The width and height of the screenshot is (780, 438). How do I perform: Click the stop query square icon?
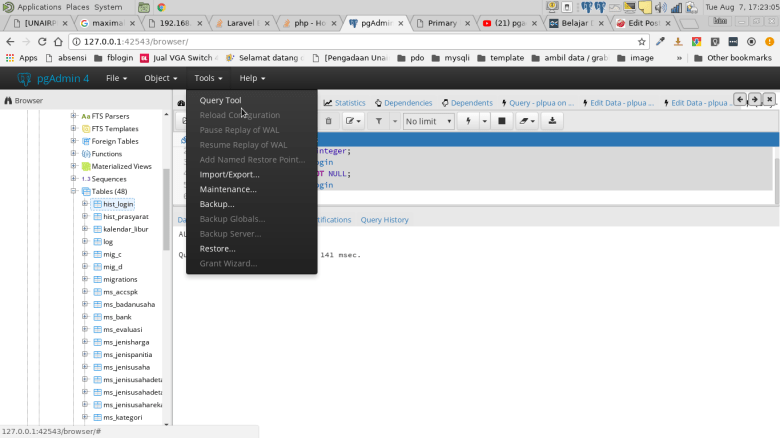point(502,121)
